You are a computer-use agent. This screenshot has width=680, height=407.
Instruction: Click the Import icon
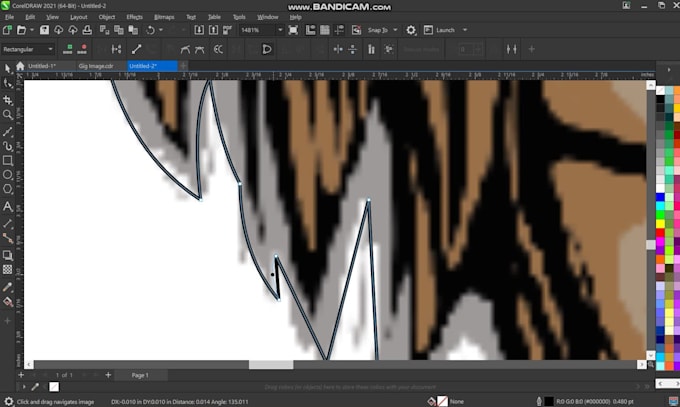pyautogui.click(x=199, y=30)
